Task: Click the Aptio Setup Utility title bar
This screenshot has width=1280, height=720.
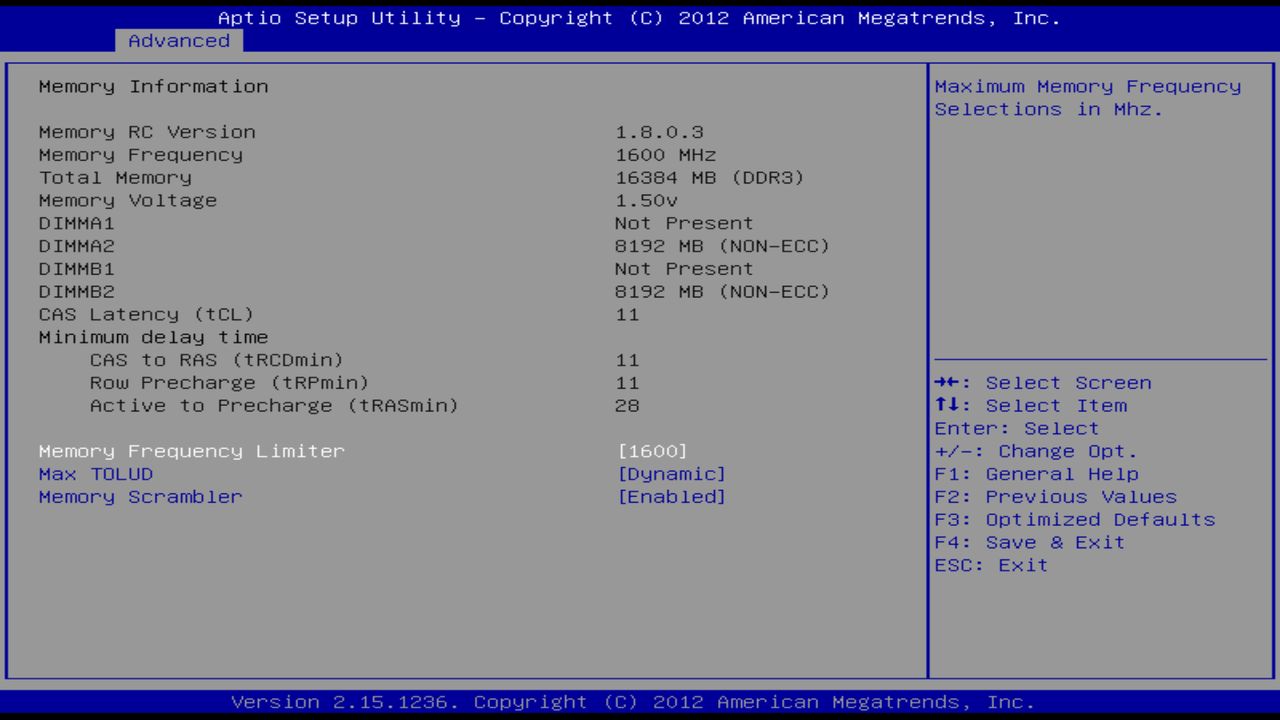Action: [640, 17]
